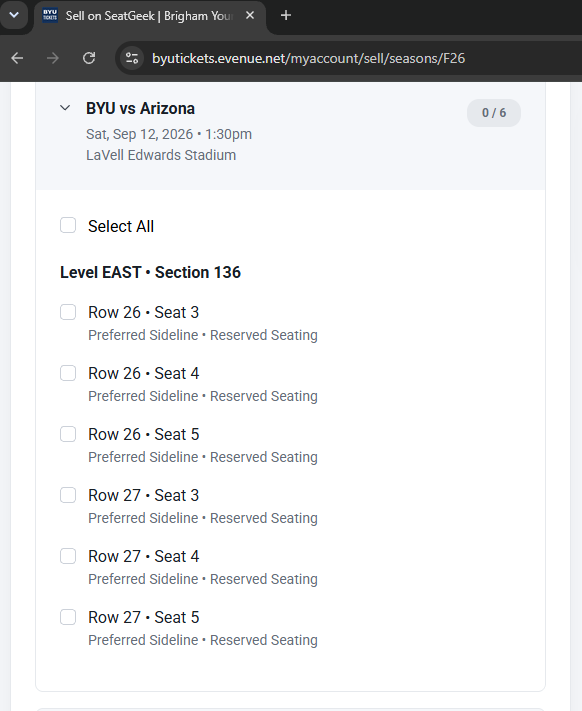Select Row 26 Seat 5 checkbox
This screenshot has width=582, height=711.
(68, 434)
